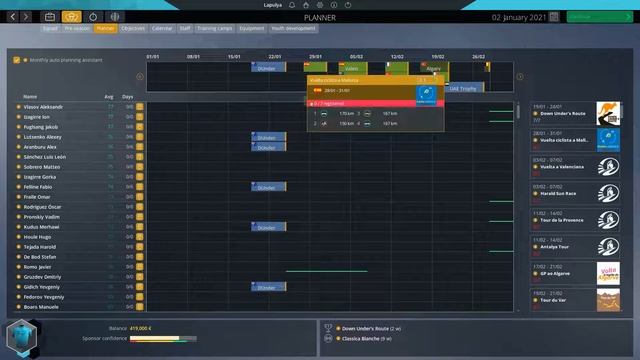The height and width of the screenshot is (360, 640).
Task: Toggle orange button in Felline Fabio row
Action: coord(140,187)
